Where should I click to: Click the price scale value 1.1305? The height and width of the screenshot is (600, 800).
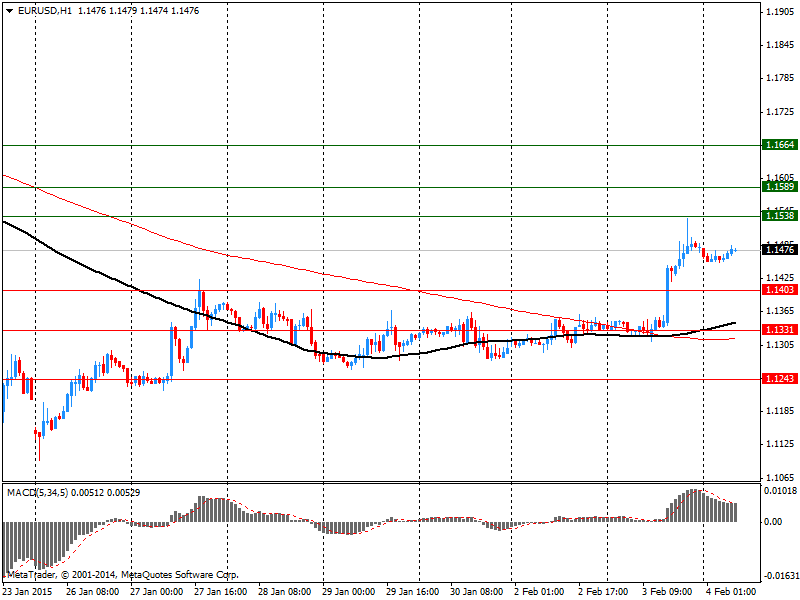[x=780, y=345]
